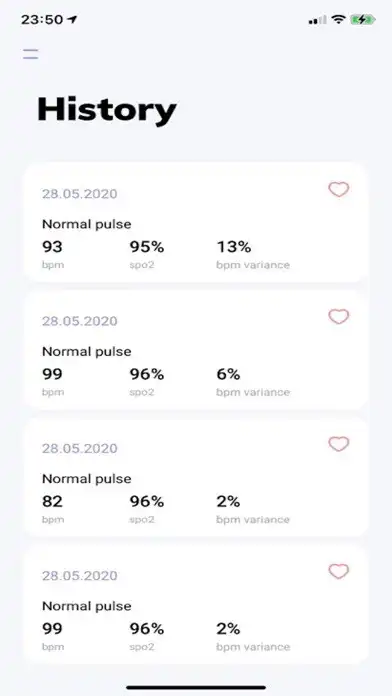Click the History page title
The width and height of the screenshot is (392, 696).
click(x=107, y=110)
